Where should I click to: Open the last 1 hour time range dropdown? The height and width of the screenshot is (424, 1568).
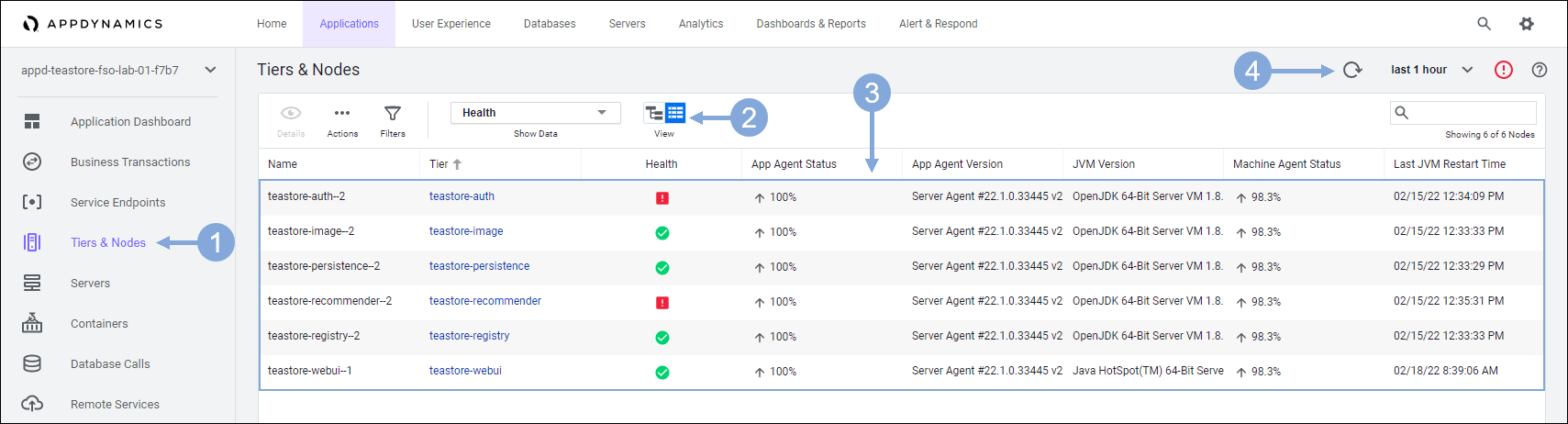(1431, 70)
